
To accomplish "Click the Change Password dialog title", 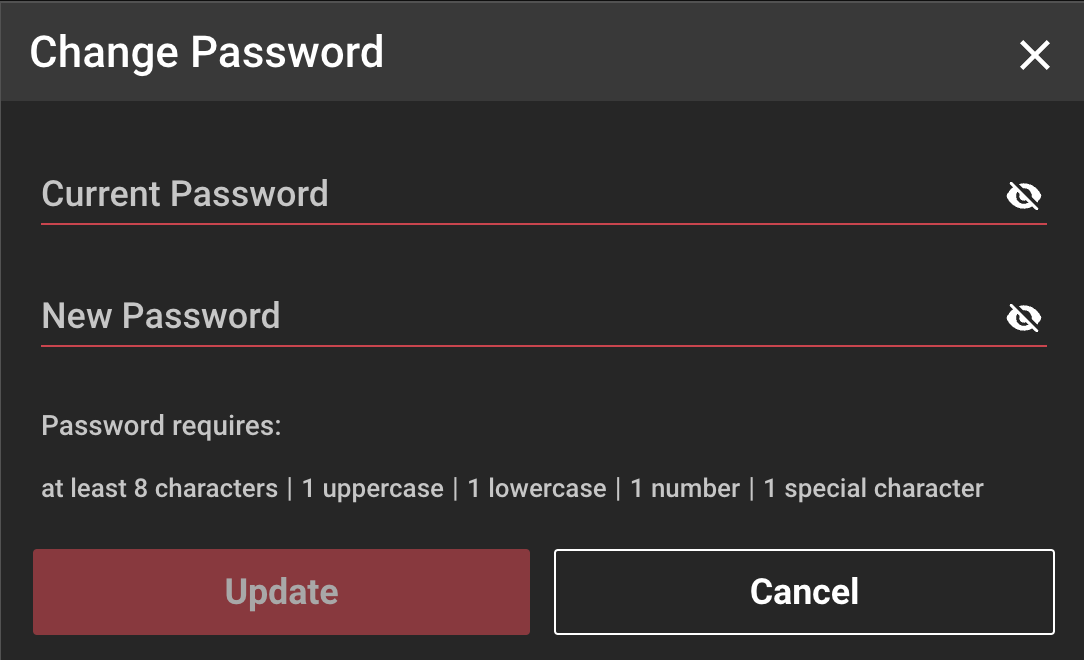I will pos(207,52).
